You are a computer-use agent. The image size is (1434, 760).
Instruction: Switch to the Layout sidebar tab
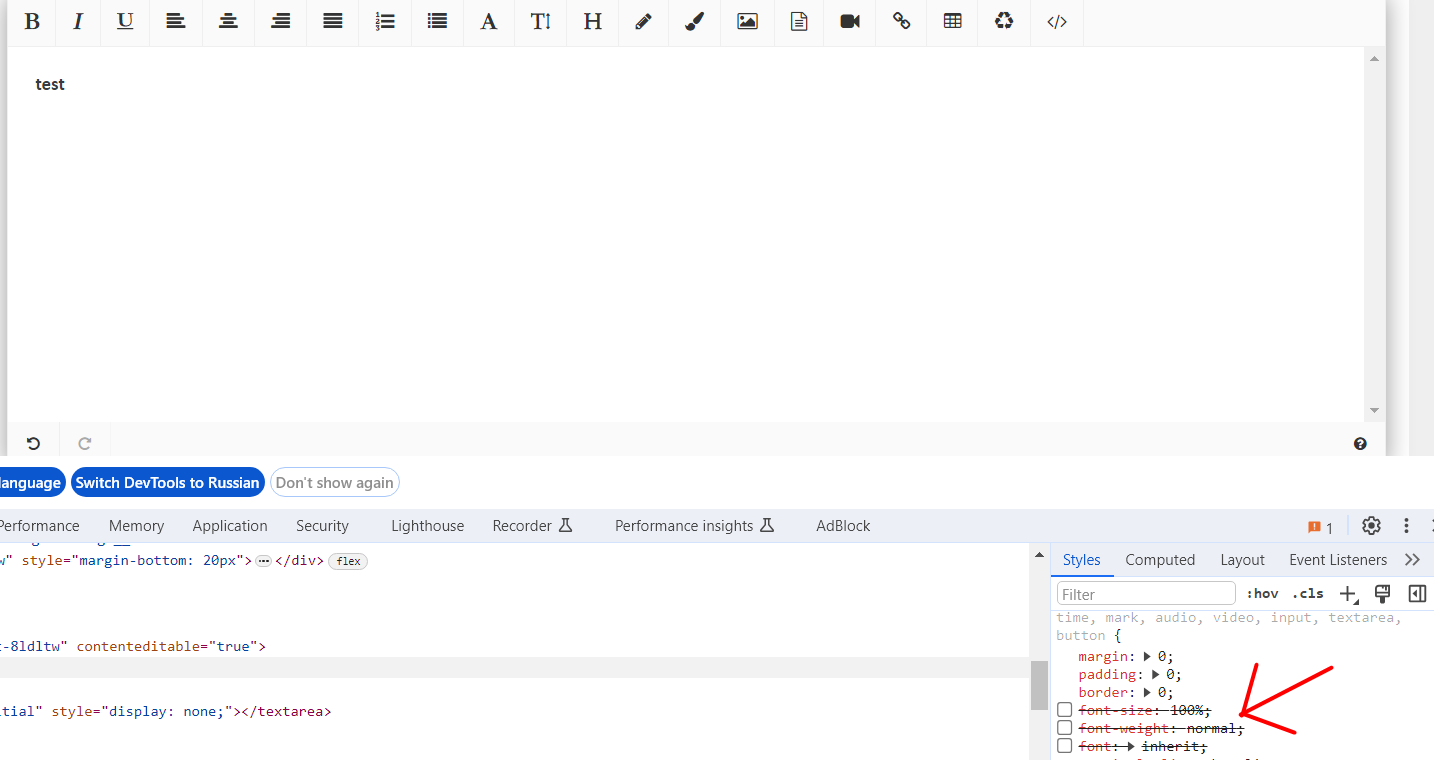1242,560
